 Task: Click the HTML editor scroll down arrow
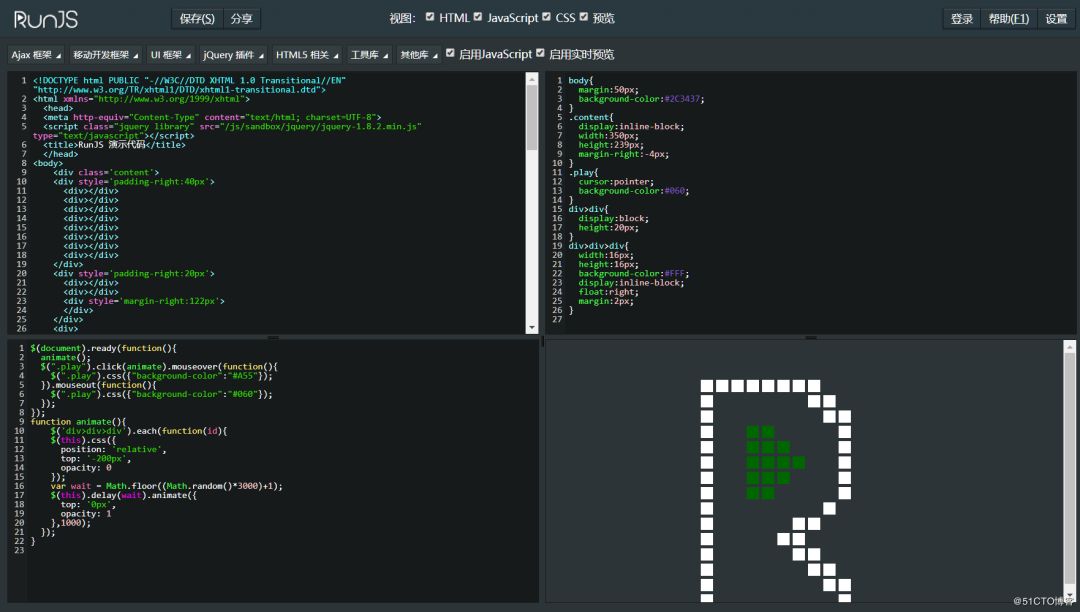click(532, 328)
